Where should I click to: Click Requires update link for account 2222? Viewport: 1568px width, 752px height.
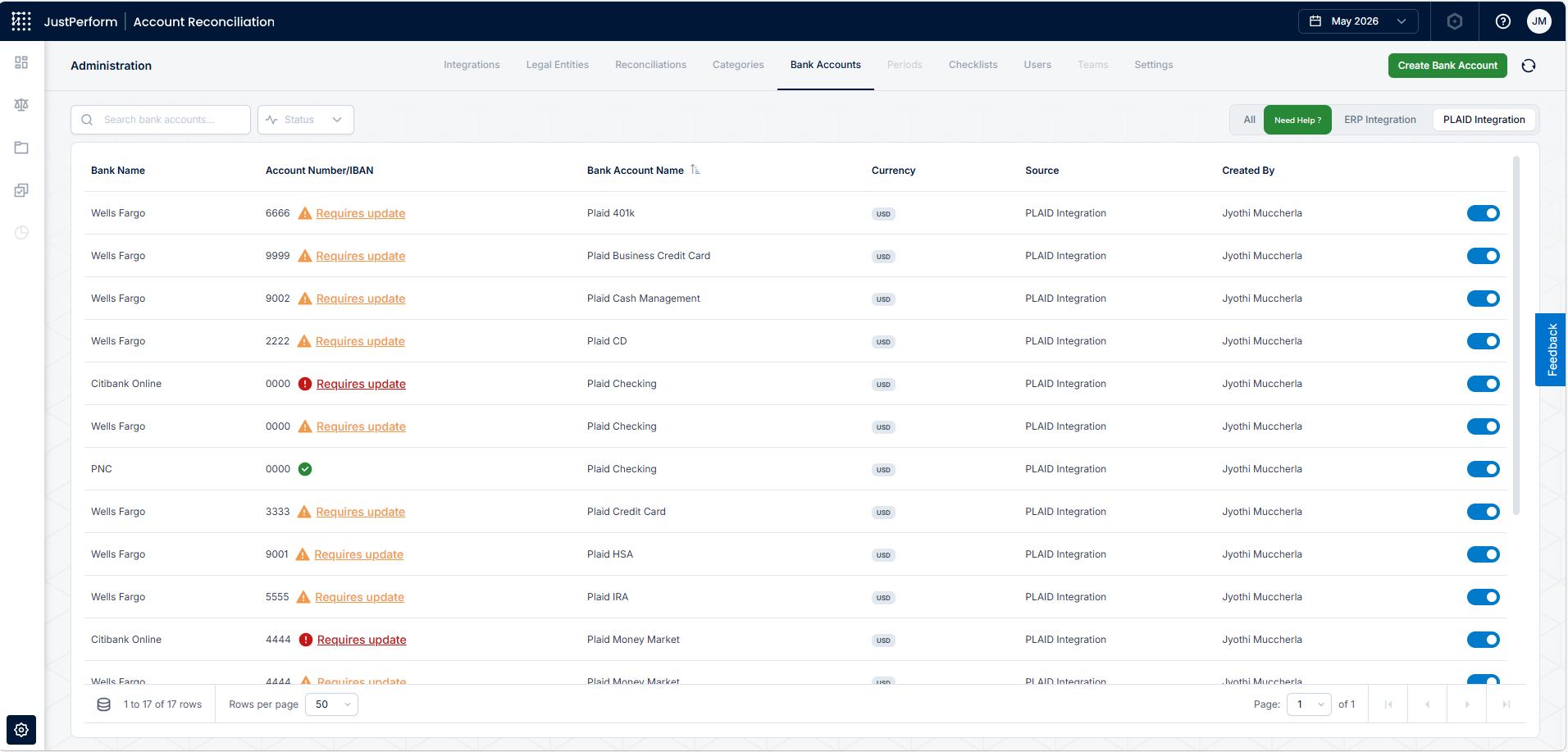pyautogui.click(x=360, y=341)
